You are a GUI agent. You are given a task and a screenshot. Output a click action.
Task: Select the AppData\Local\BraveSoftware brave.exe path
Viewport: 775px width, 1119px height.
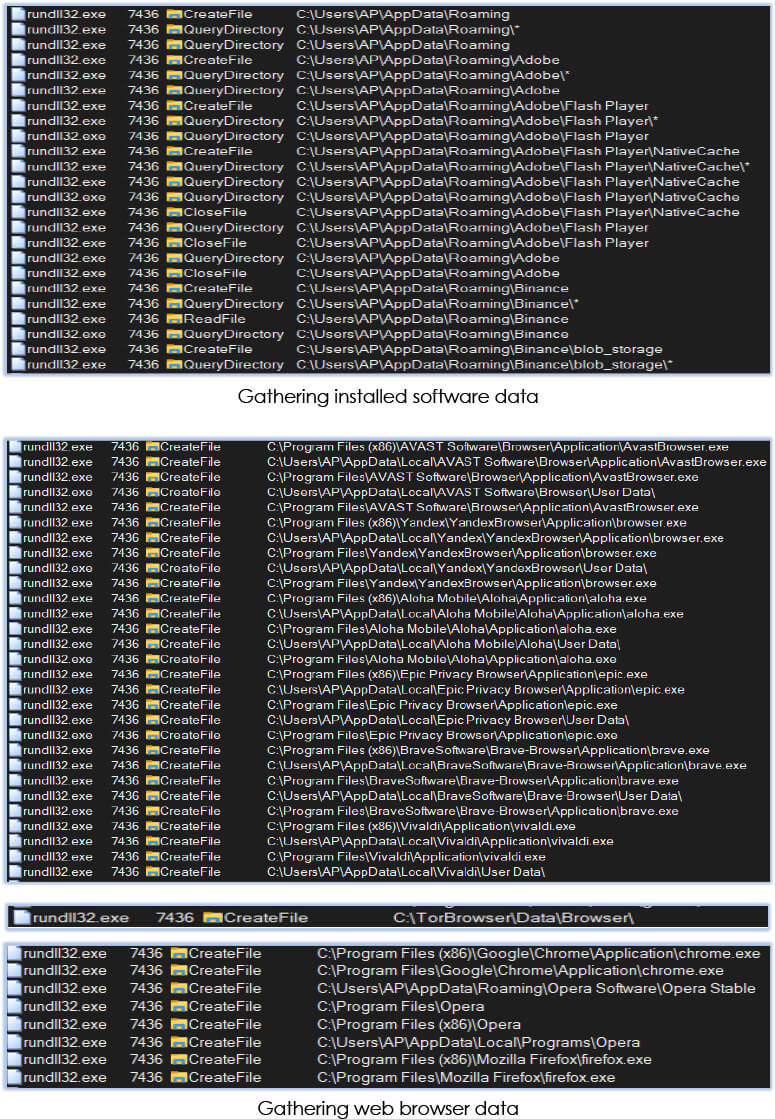tap(507, 766)
